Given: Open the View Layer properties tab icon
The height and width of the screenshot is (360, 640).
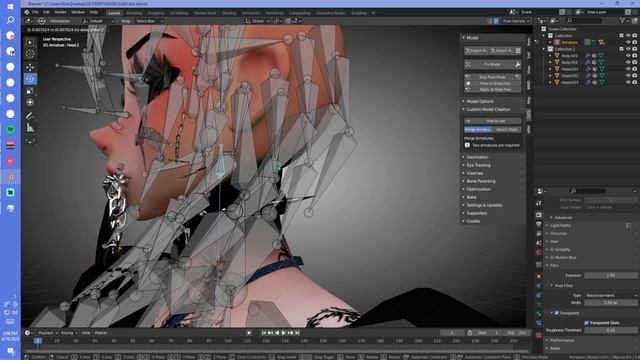Looking at the screenshot, I should tap(539, 233).
